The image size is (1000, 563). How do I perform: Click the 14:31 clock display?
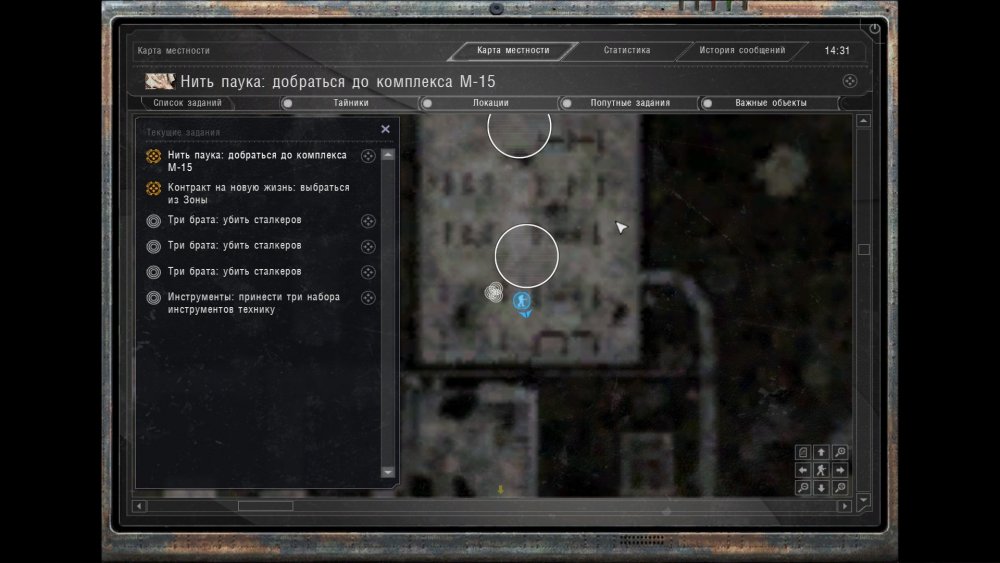(x=837, y=50)
